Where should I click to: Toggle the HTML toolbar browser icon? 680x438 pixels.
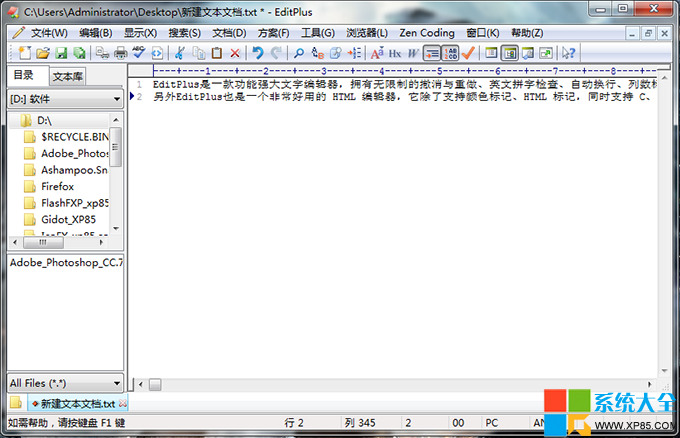click(157, 53)
